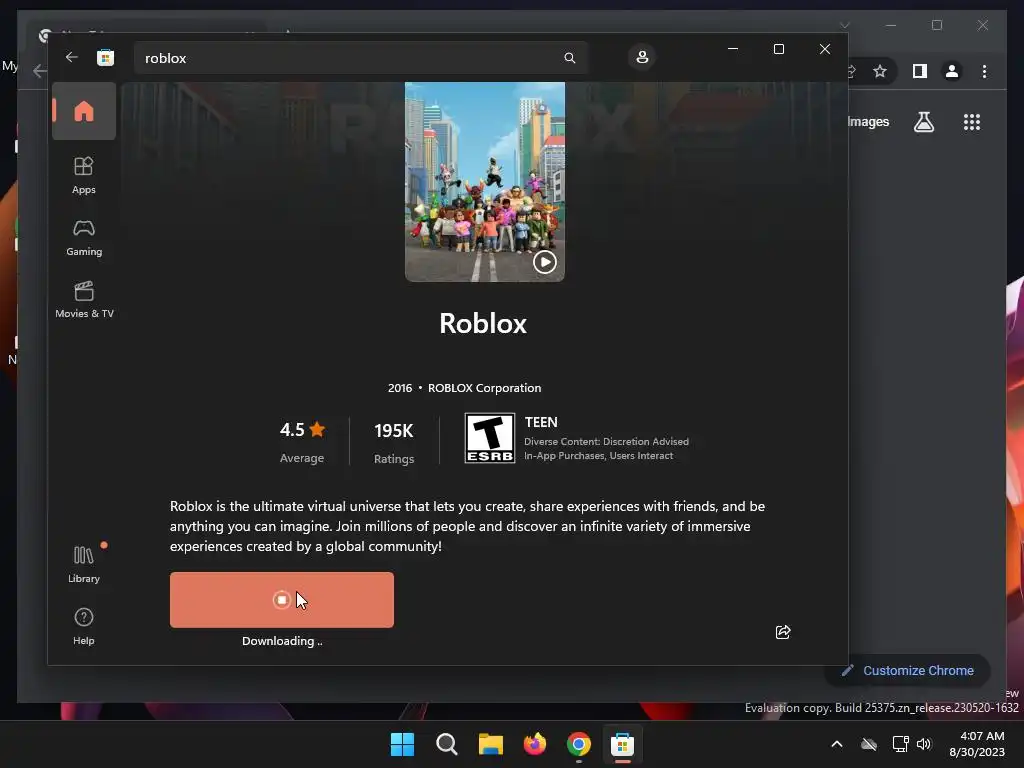Click the 195K Ratings count

(x=394, y=441)
